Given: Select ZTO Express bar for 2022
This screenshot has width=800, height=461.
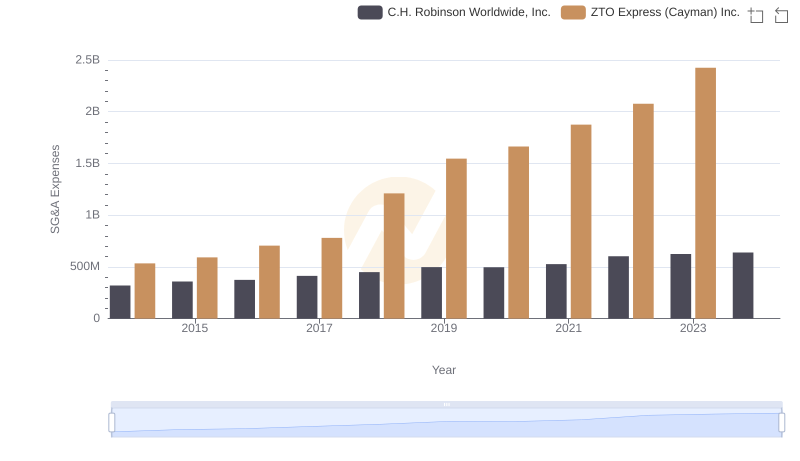Looking at the screenshot, I should coord(643,211).
